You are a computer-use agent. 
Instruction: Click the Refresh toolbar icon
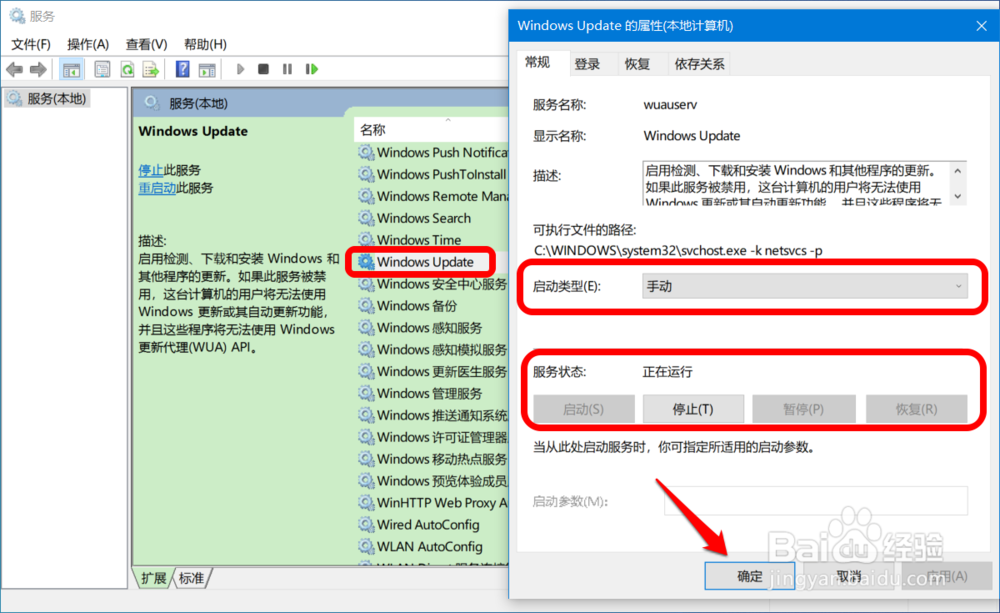coord(127,69)
